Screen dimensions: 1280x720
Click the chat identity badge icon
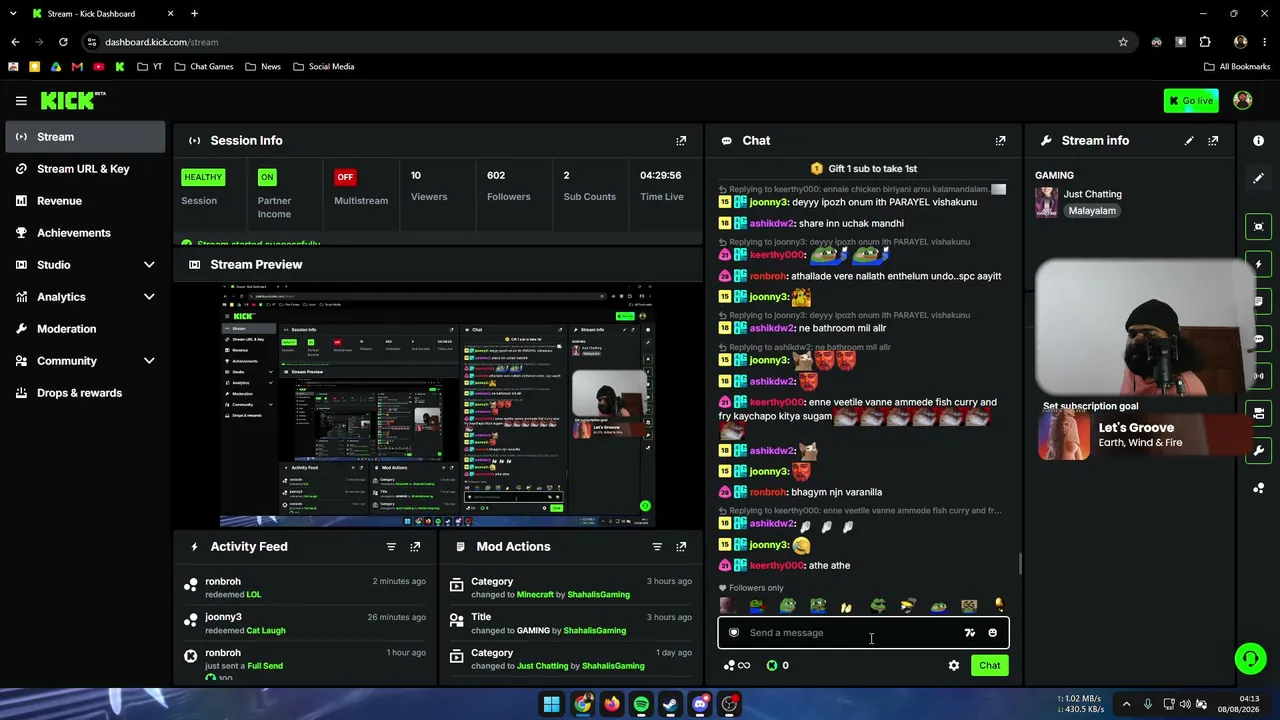click(734, 633)
